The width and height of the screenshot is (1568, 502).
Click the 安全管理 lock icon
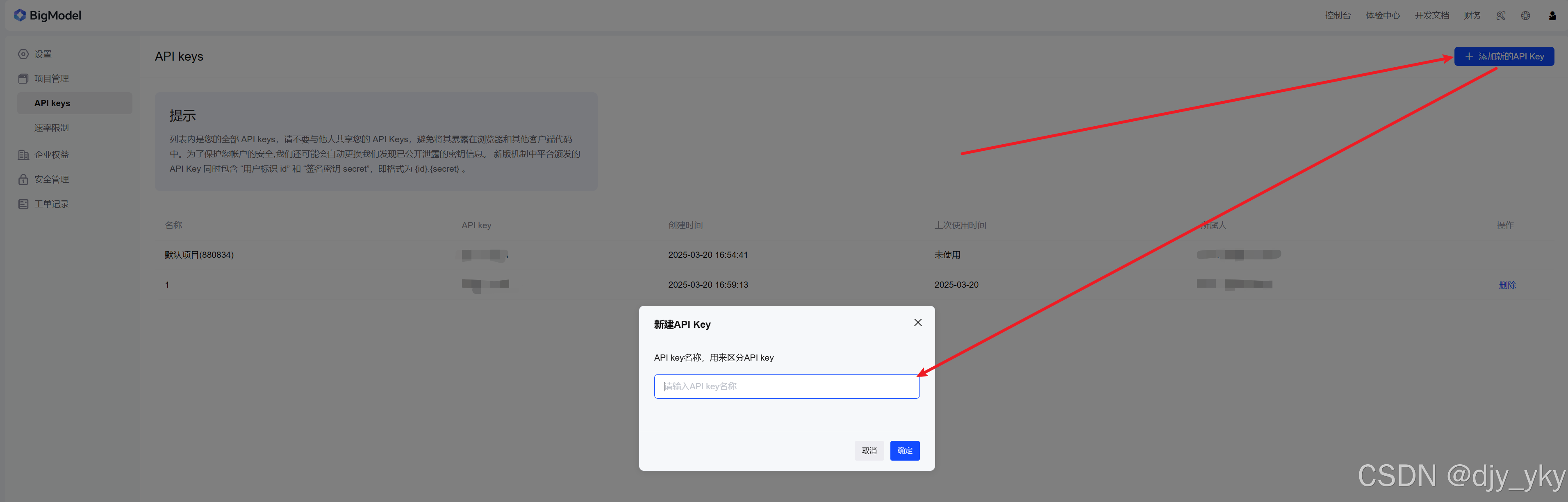pyautogui.click(x=23, y=179)
